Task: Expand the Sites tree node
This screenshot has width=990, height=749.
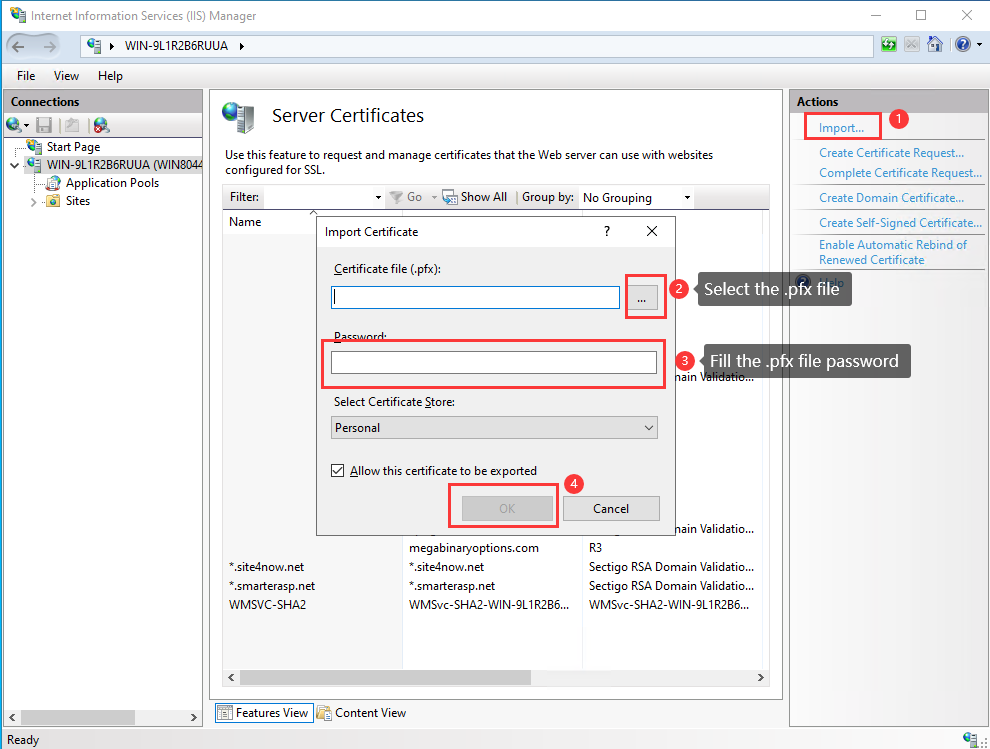Action: point(33,200)
